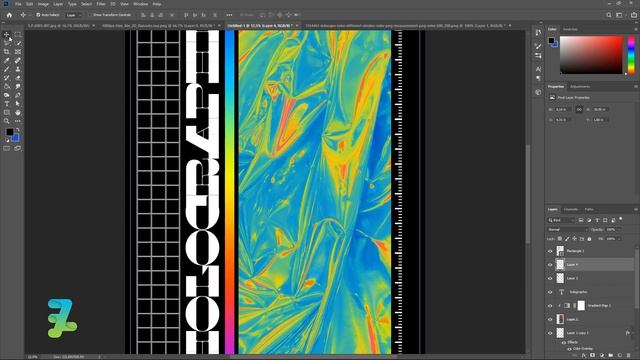Switch to the Adjustments tab

(580, 87)
